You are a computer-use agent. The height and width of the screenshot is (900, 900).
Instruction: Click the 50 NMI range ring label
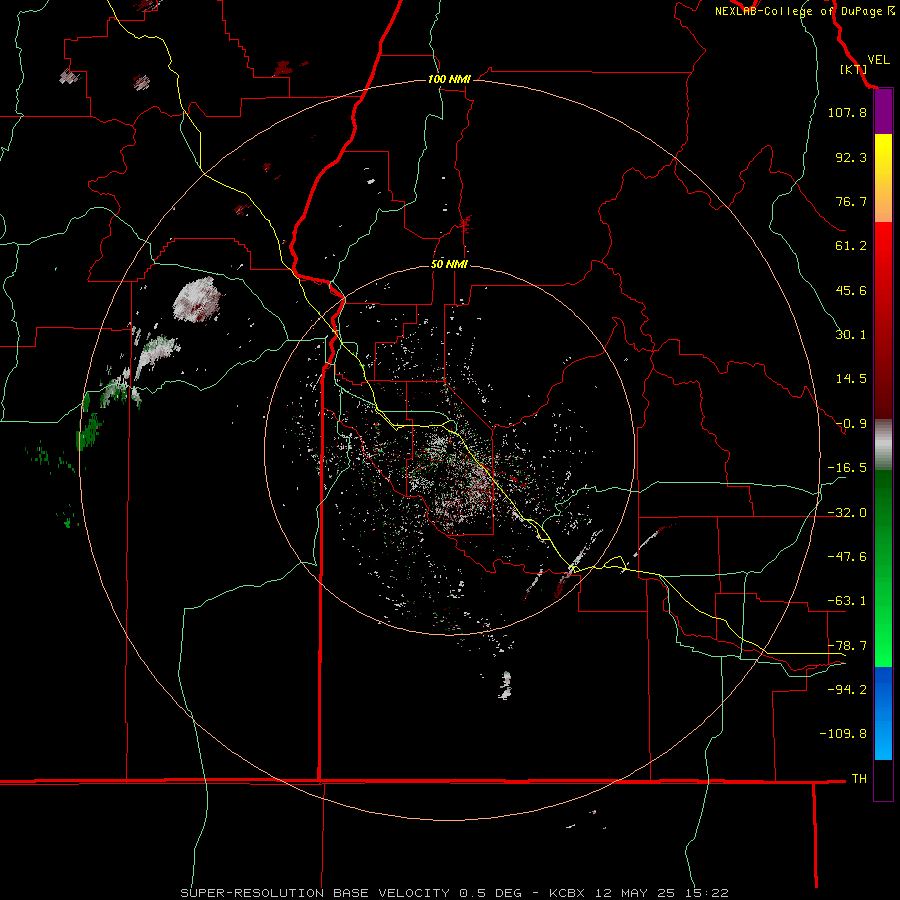449,264
